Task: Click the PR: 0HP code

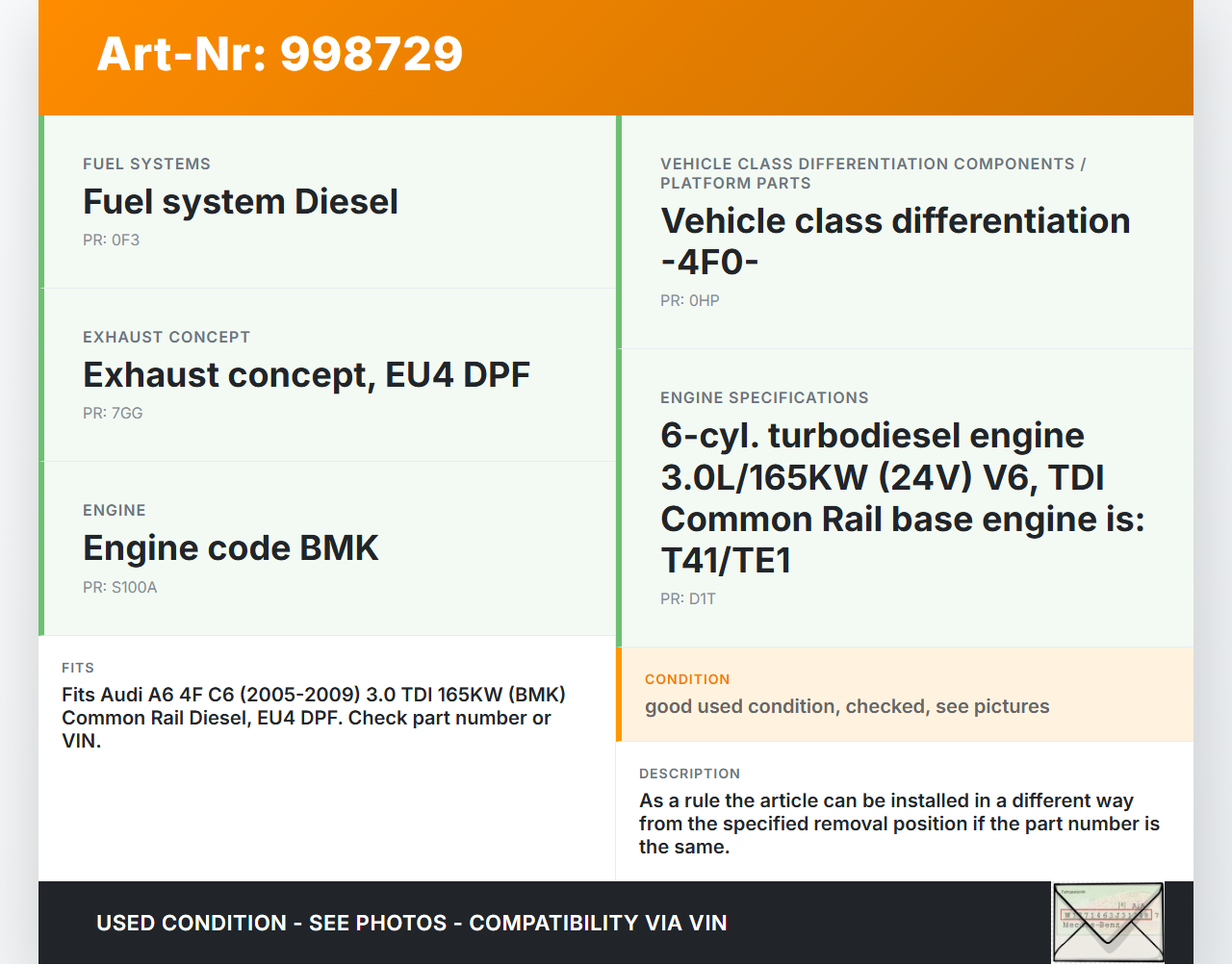Action: pyautogui.click(x=689, y=301)
